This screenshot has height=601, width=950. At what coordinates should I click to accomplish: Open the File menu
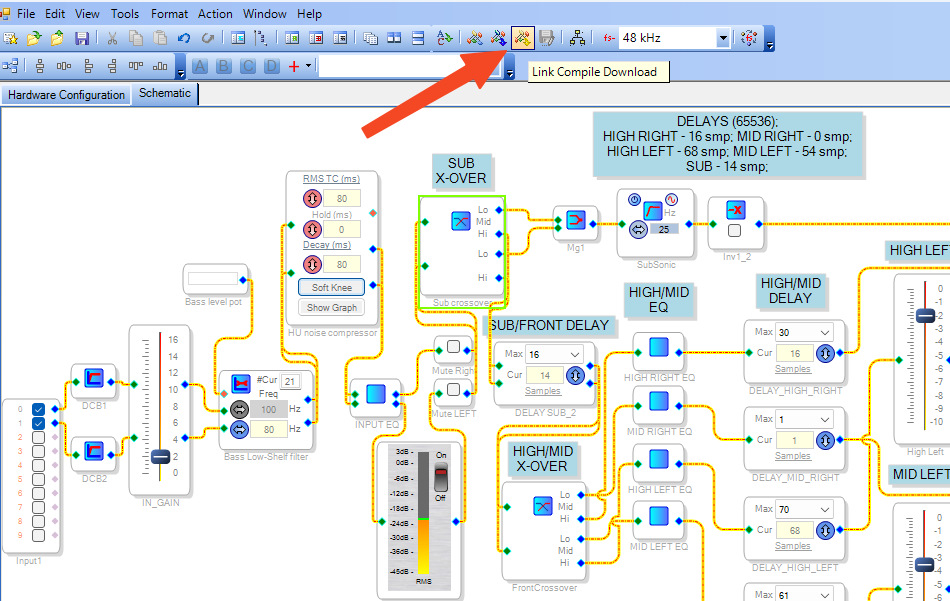pos(25,13)
